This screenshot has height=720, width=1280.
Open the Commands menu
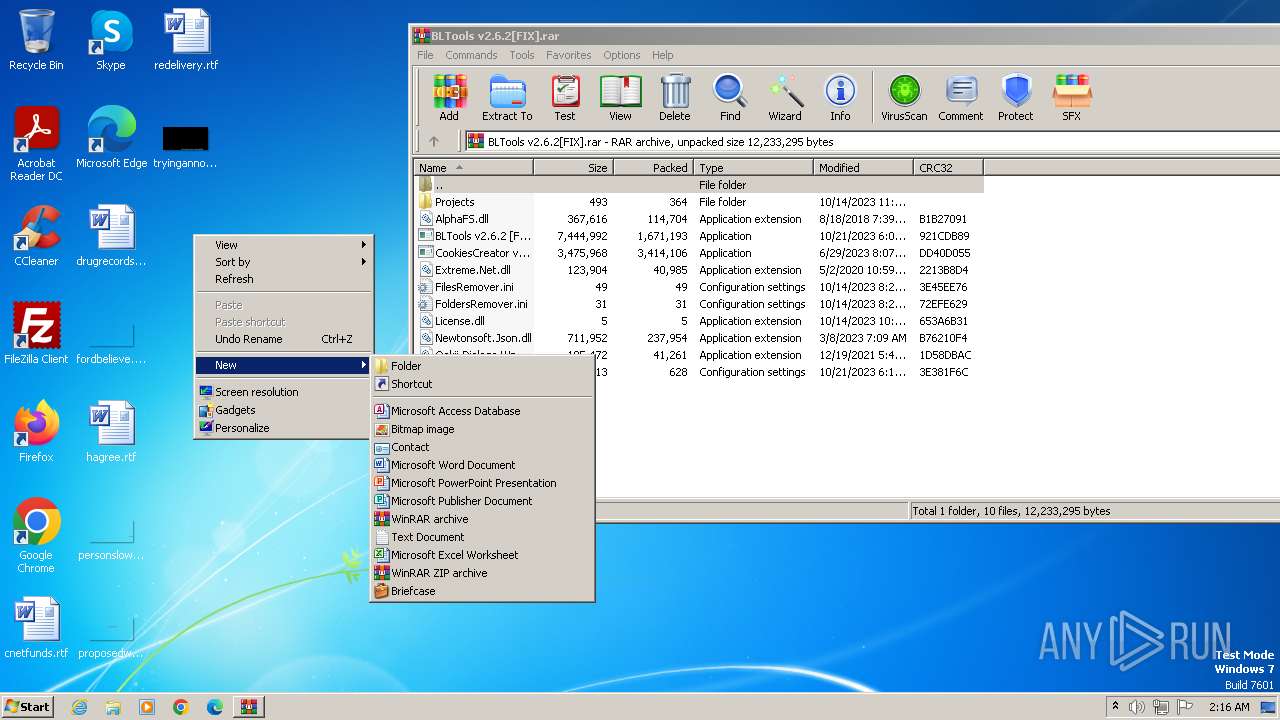(471, 55)
